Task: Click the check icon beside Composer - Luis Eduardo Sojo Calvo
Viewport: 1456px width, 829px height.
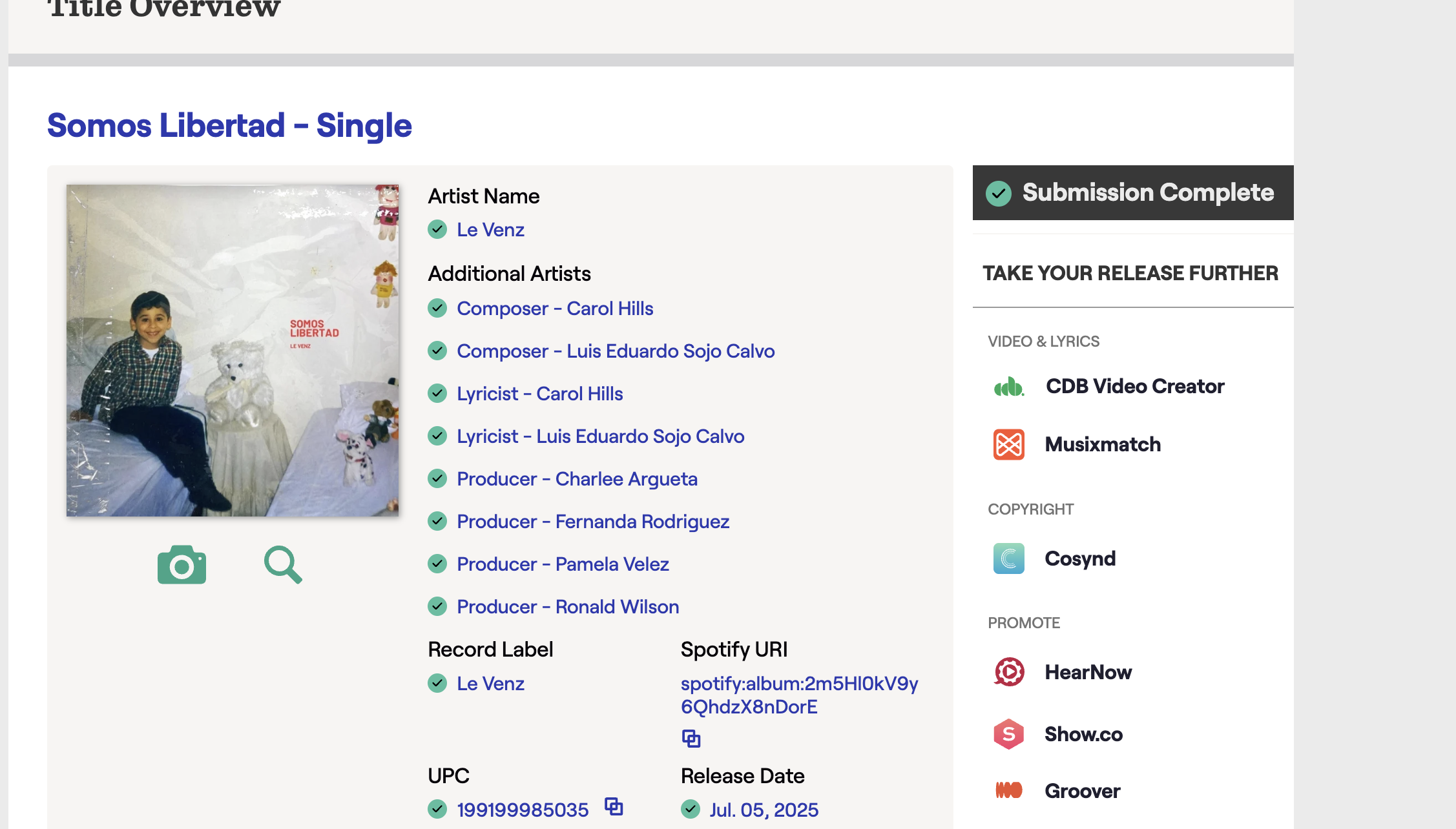Action: click(x=437, y=351)
